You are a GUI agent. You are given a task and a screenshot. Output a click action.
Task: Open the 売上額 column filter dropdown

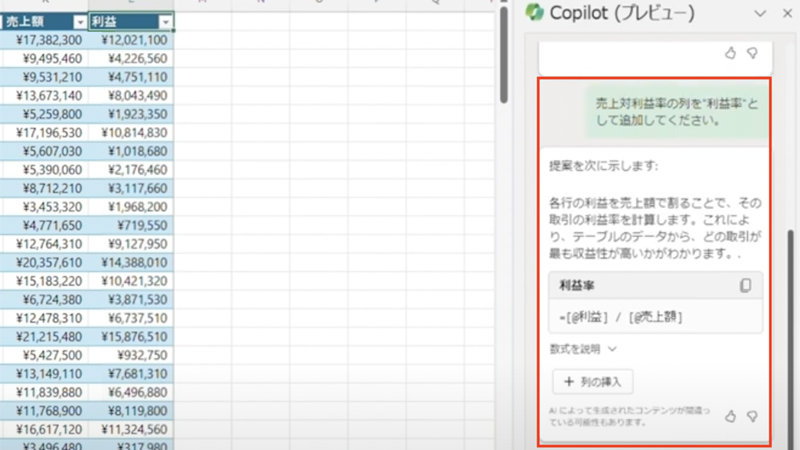tap(79, 22)
